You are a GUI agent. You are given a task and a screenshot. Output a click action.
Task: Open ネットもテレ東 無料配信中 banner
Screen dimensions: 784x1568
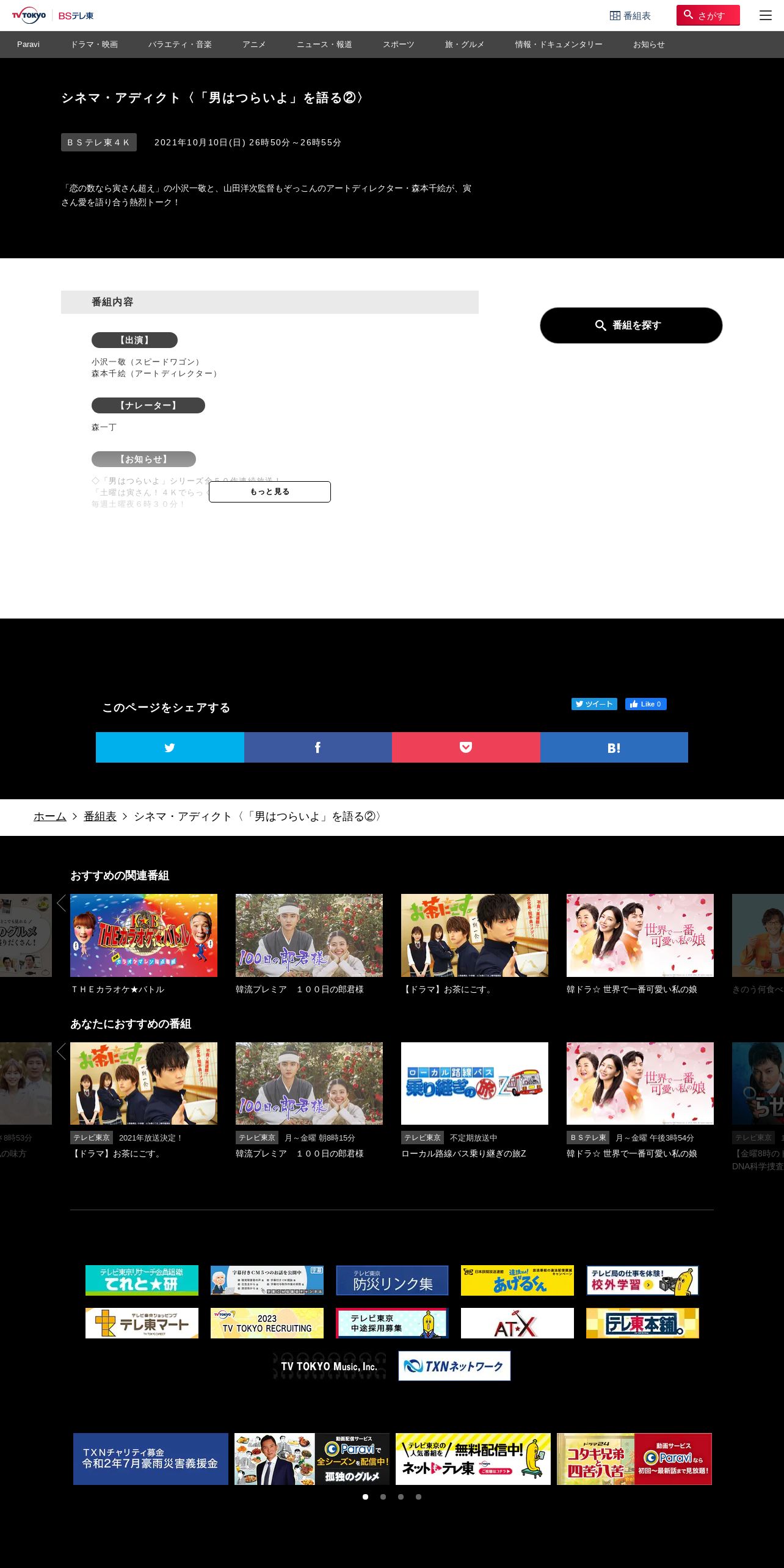[x=473, y=1459]
